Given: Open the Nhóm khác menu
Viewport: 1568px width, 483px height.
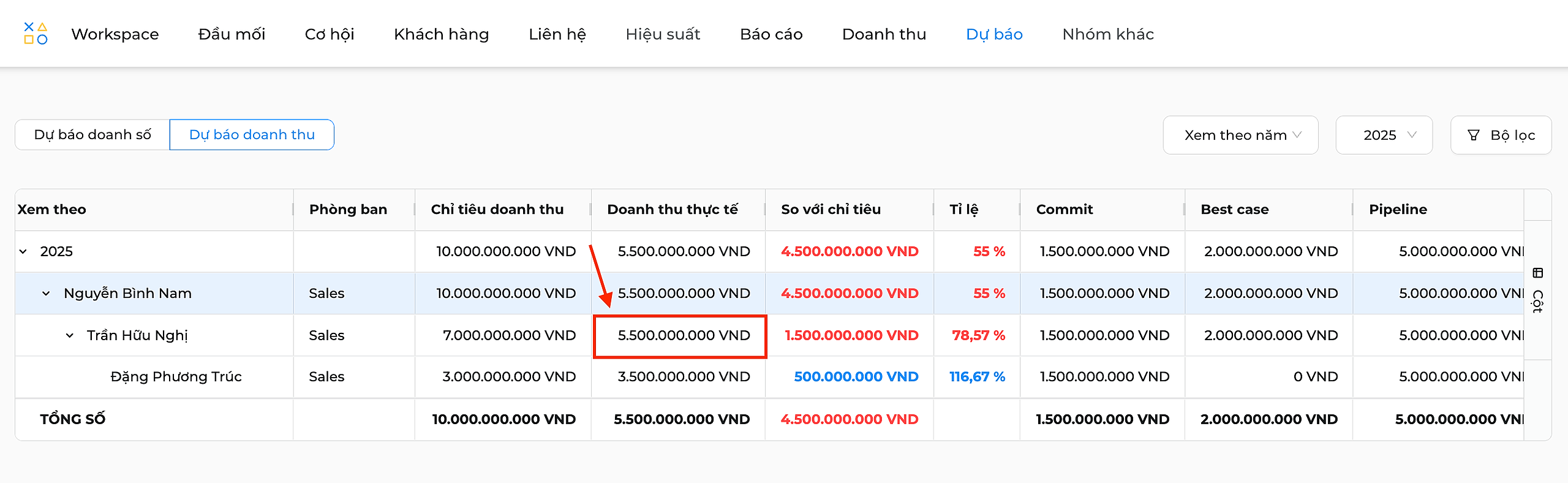Looking at the screenshot, I should 1108,34.
